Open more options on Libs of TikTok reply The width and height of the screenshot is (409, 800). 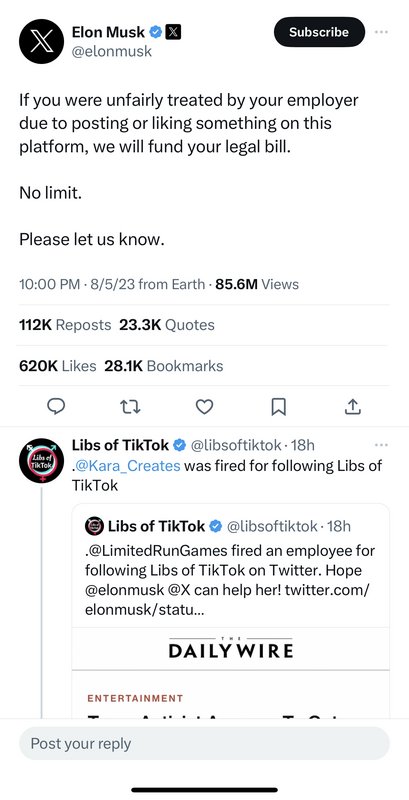click(x=381, y=445)
